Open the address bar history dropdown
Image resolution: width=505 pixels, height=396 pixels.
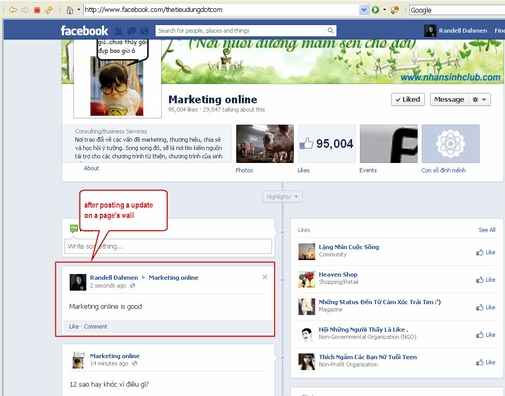tap(363, 10)
